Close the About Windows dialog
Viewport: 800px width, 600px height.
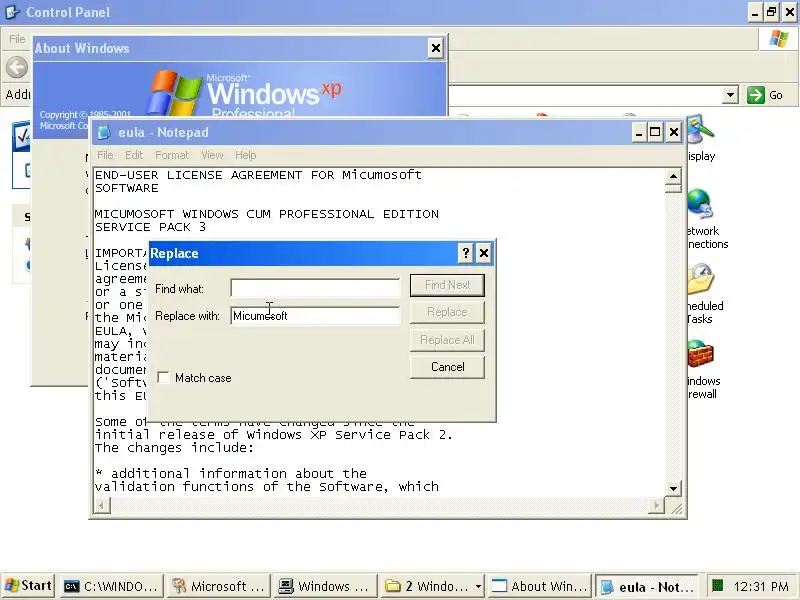pos(436,48)
